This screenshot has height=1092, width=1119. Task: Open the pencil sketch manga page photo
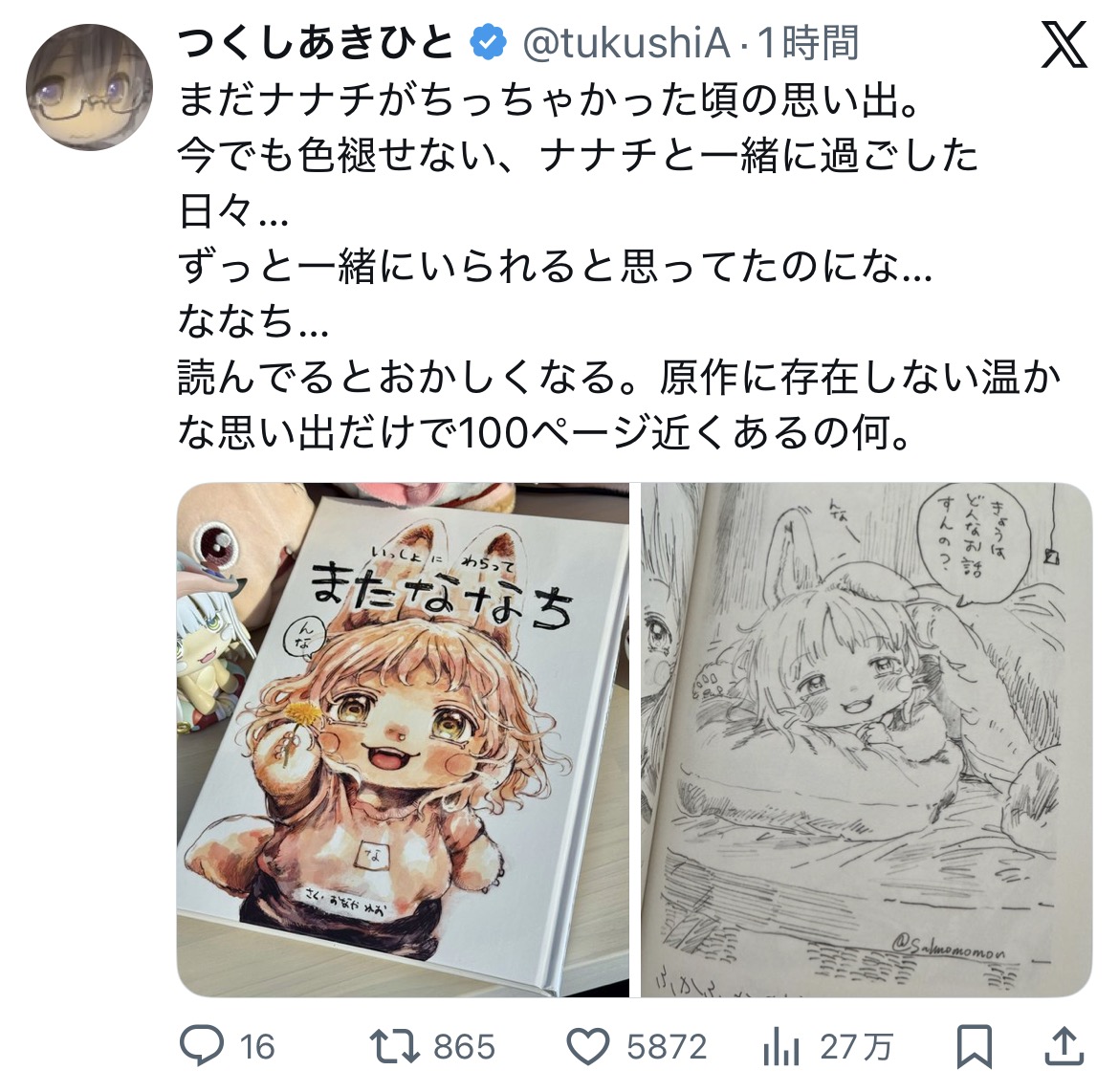click(867, 739)
